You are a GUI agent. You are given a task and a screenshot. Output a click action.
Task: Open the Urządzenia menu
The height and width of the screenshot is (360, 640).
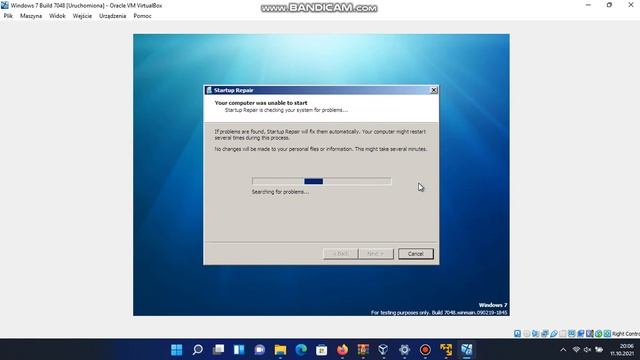112,16
